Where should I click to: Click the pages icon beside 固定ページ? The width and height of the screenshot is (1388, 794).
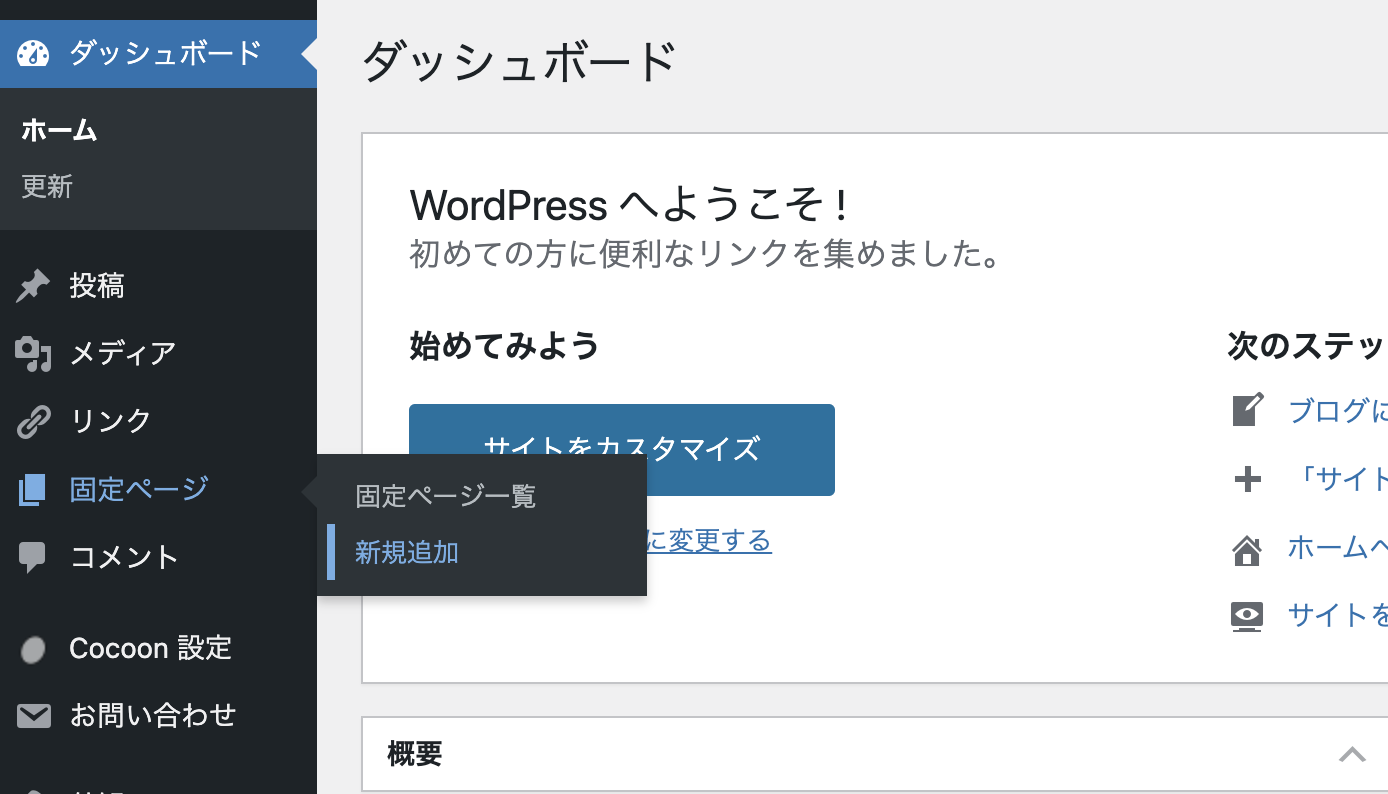(32, 489)
